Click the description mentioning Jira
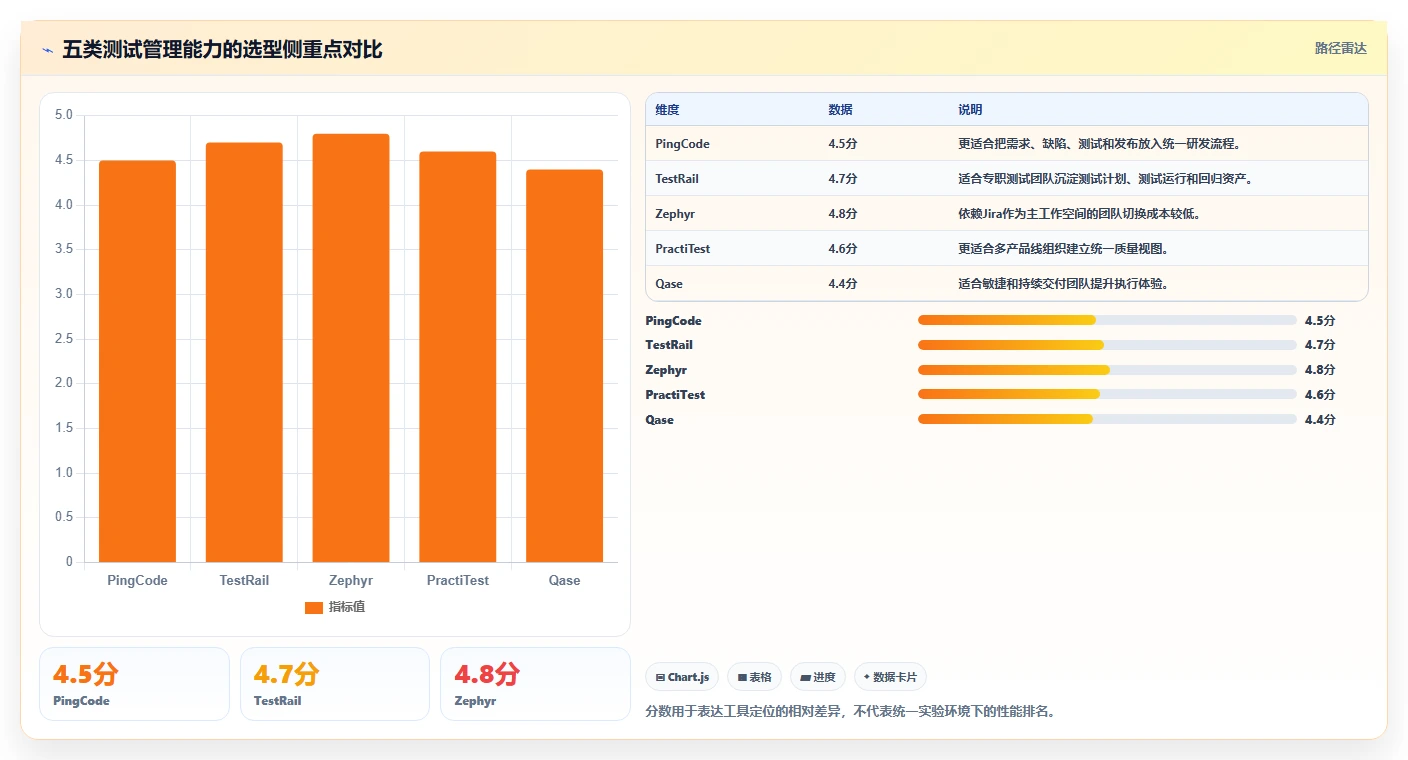Viewport: 1408px width, 760px height. pos(1079,214)
